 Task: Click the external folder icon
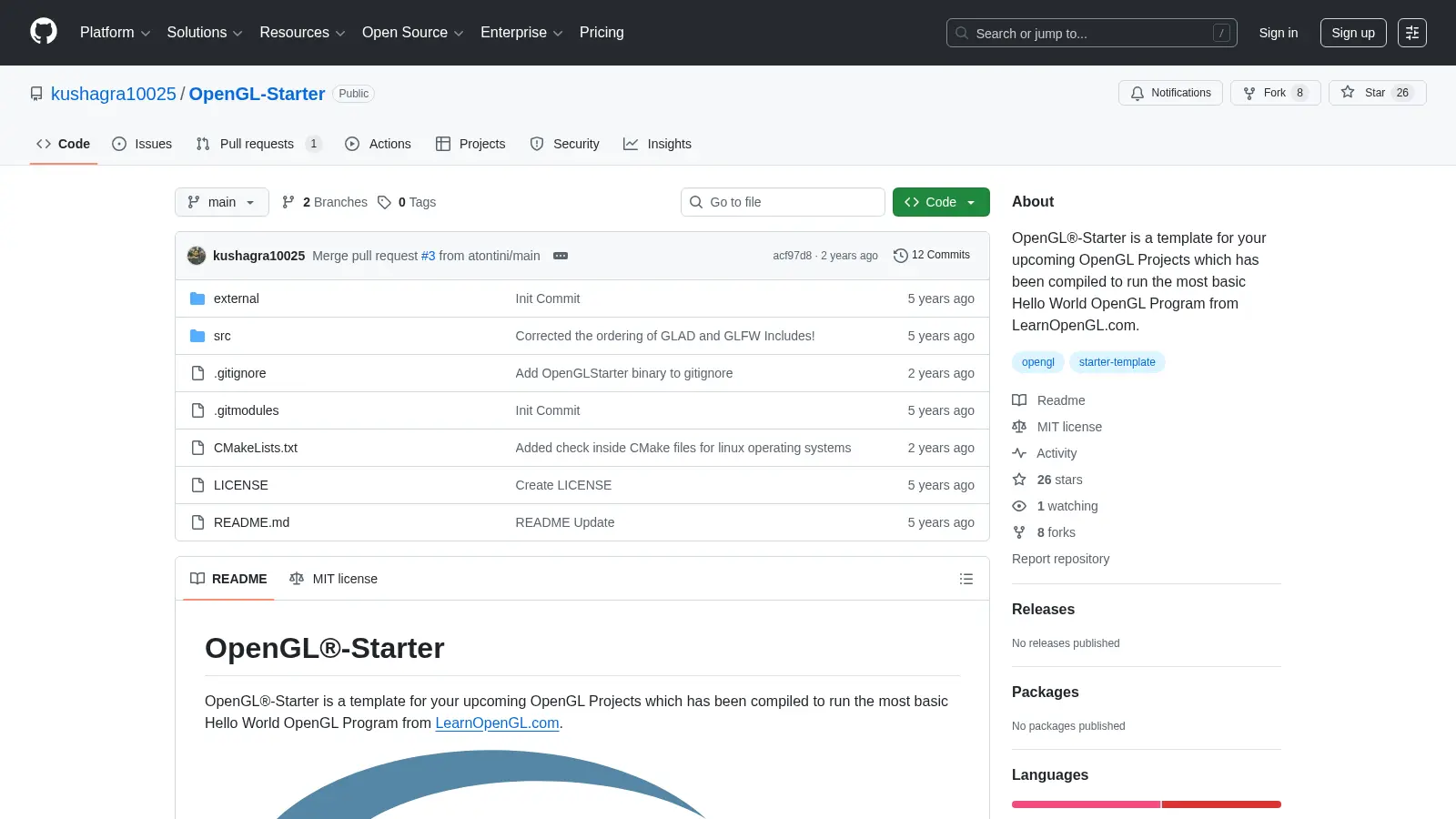(197, 298)
